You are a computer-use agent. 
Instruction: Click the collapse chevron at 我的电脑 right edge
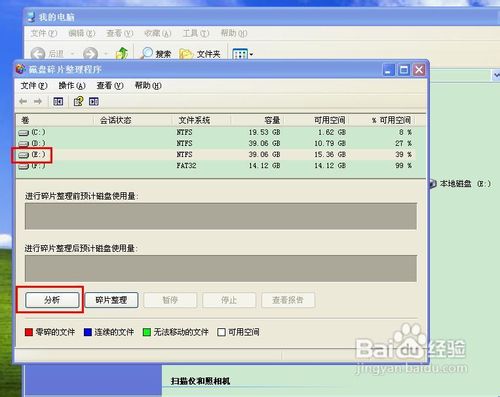[496, 75]
